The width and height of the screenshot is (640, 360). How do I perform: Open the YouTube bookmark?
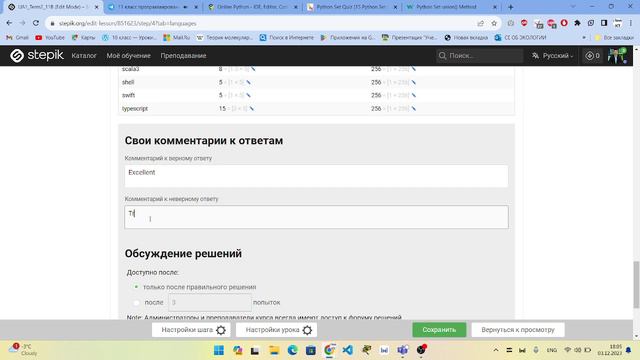50,38
